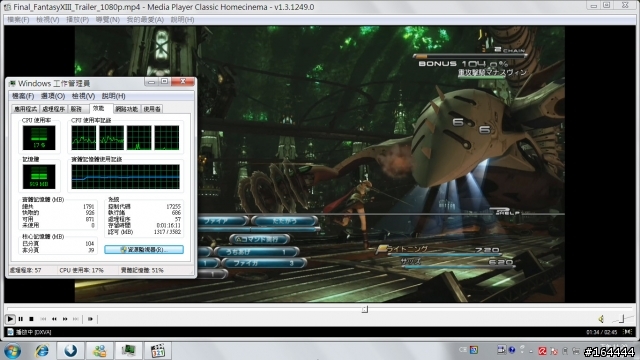
Task: Click the second CPU core history graph
Action: pos(111,138)
